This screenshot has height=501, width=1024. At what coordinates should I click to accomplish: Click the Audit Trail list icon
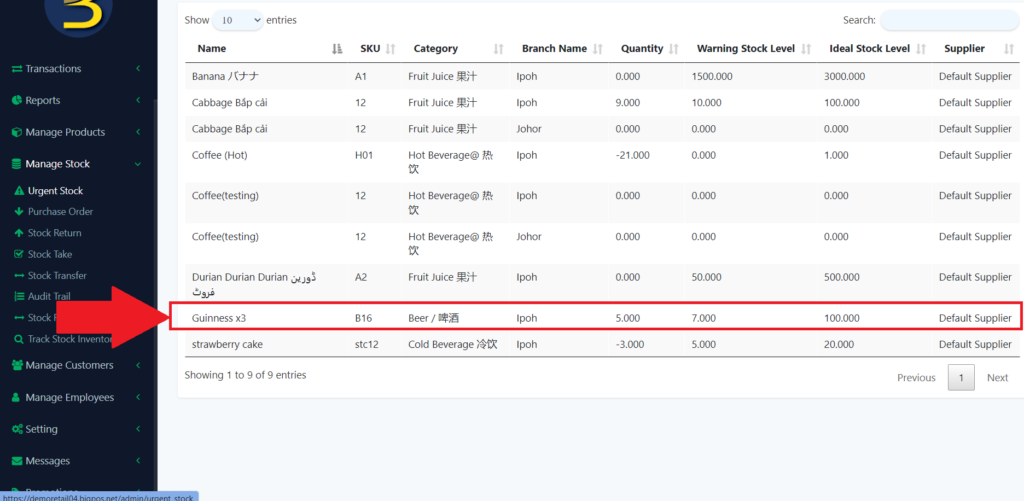pyautogui.click(x=19, y=297)
